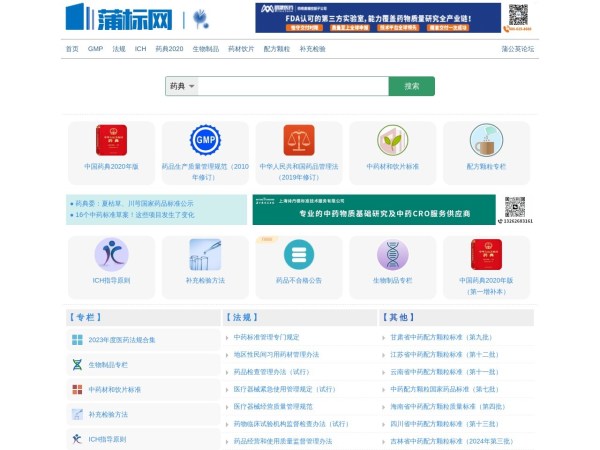Screen dimensions: 600x450
Task: Click the FDA lab top banner ad
Action: (x=376, y=17)
